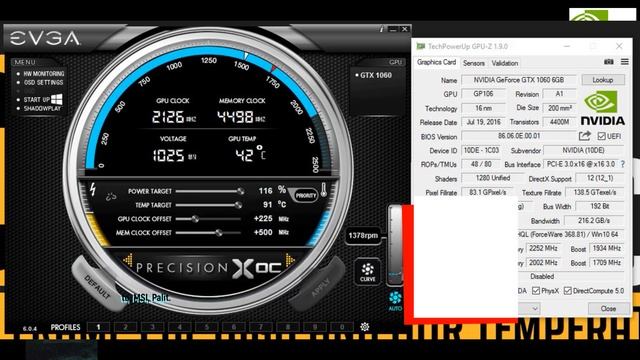
Task: Click the Bandwidth '216.2 GB/s' field
Action: (x=594, y=220)
